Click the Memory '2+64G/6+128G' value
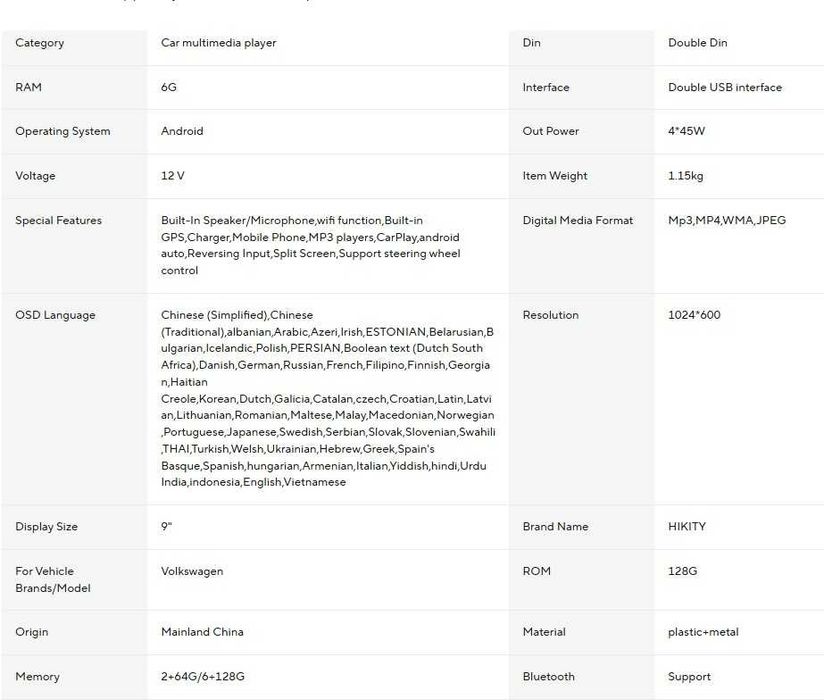 click(202, 676)
